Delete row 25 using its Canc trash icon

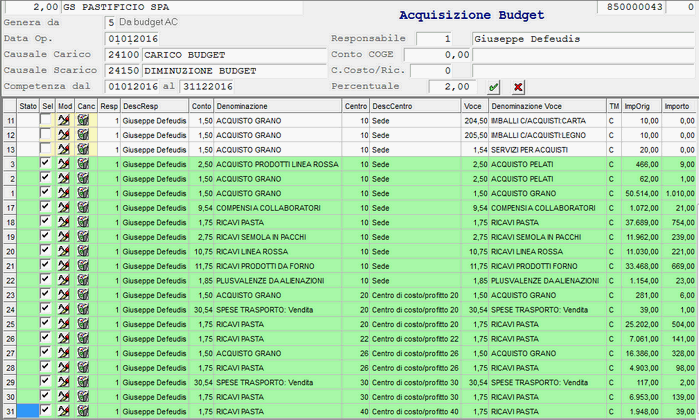(83, 324)
